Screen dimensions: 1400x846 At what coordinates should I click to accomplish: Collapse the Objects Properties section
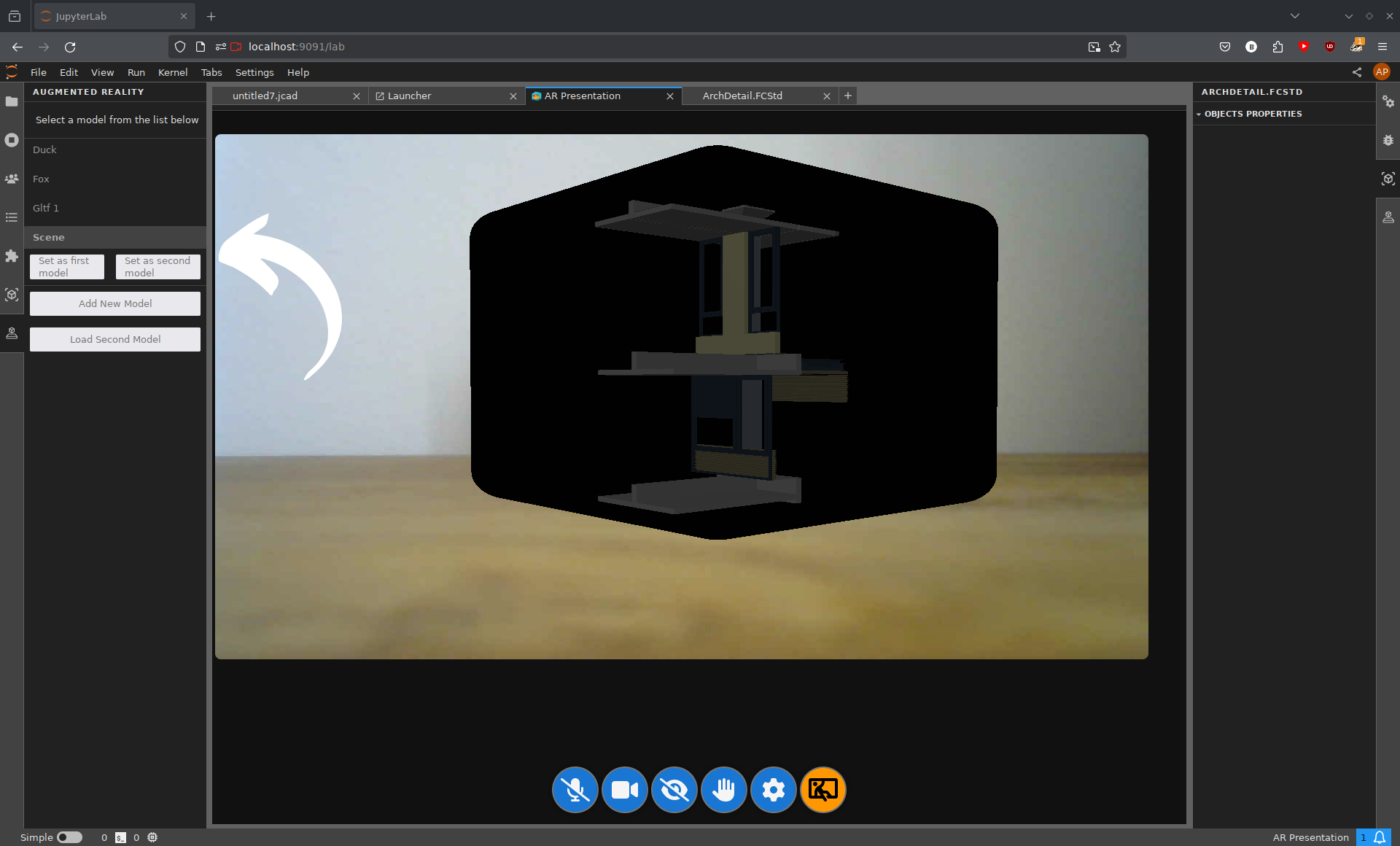point(1253,114)
